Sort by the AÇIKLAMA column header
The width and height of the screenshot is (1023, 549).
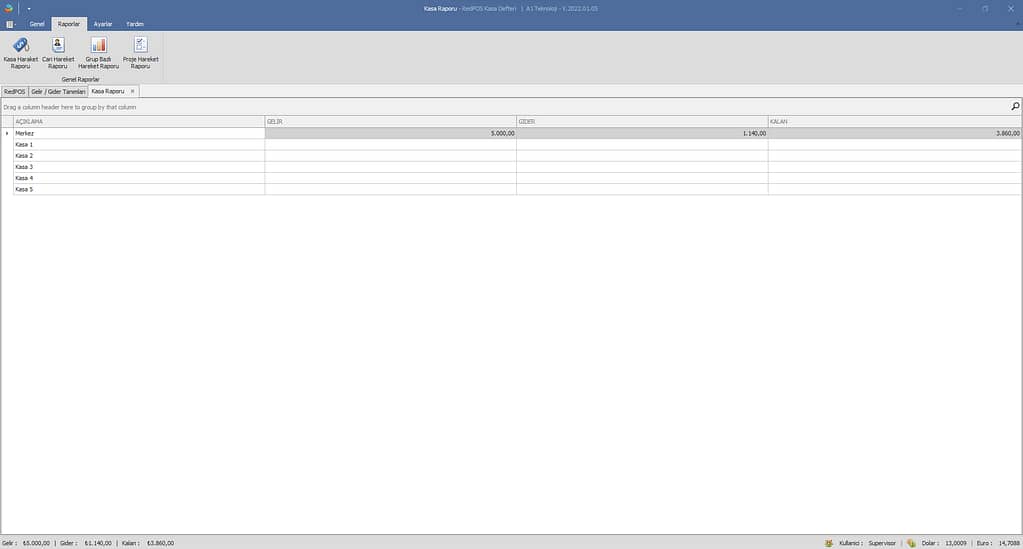pos(139,121)
